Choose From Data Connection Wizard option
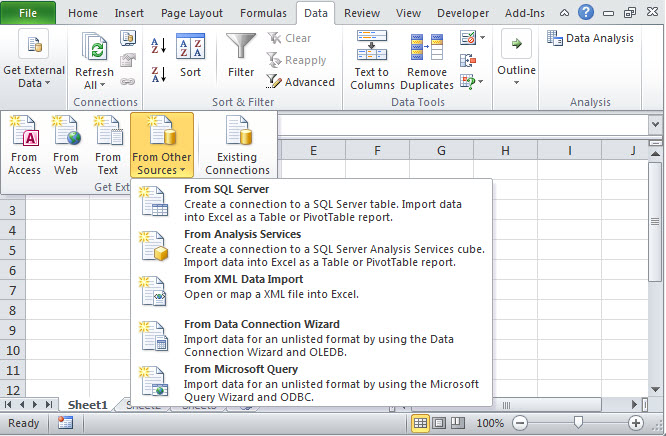This screenshot has width=666, height=436. tap(311, 338)
